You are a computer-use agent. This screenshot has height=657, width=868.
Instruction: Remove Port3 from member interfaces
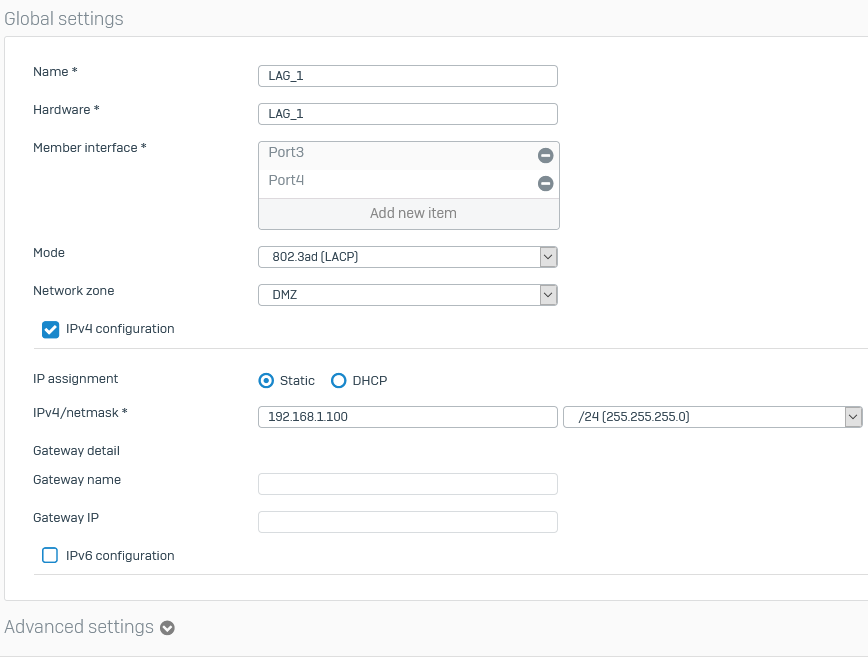(545, 155)
